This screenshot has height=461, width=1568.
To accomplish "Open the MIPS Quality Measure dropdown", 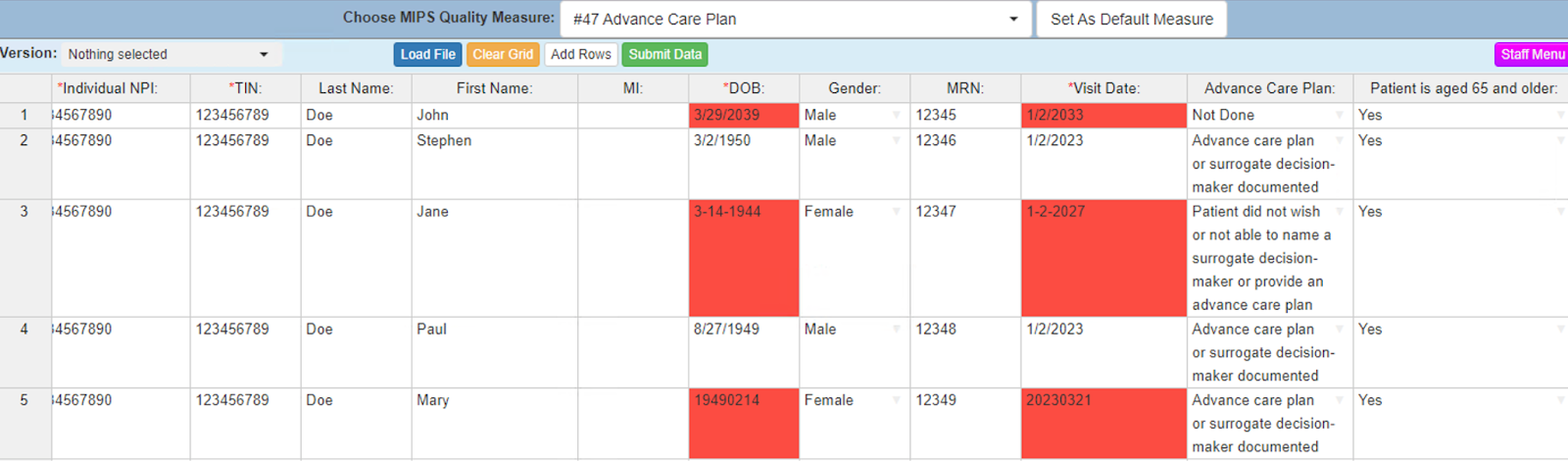I will 795,19.
